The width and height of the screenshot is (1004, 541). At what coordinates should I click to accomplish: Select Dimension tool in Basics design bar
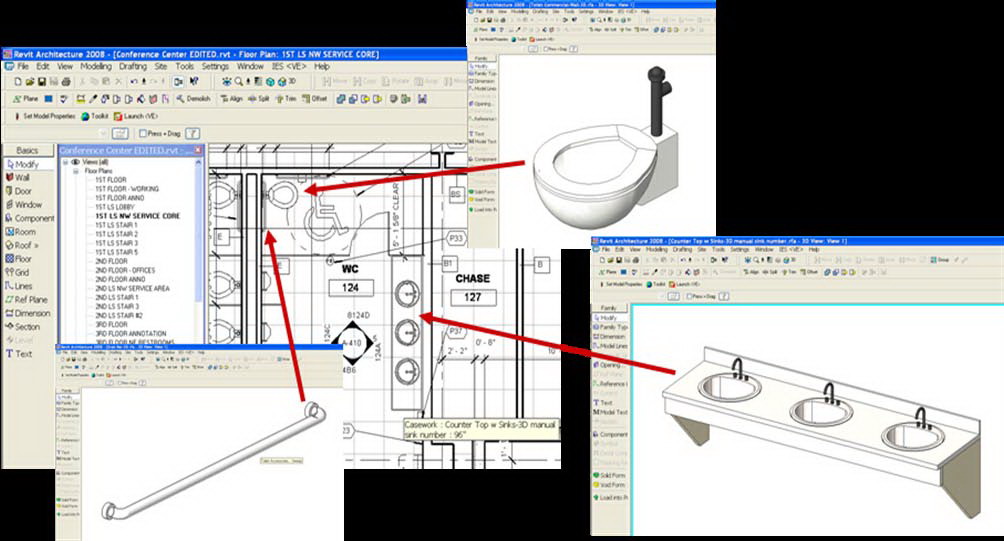(28, 313)
